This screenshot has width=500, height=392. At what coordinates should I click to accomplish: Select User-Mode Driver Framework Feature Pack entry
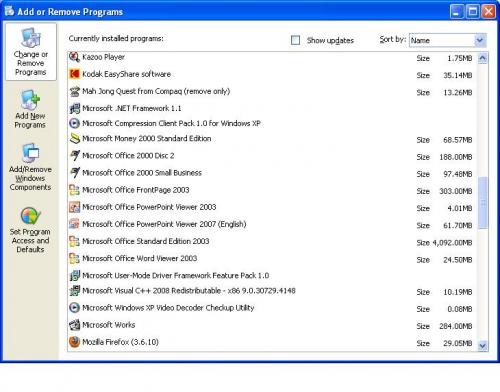point(176,276)
